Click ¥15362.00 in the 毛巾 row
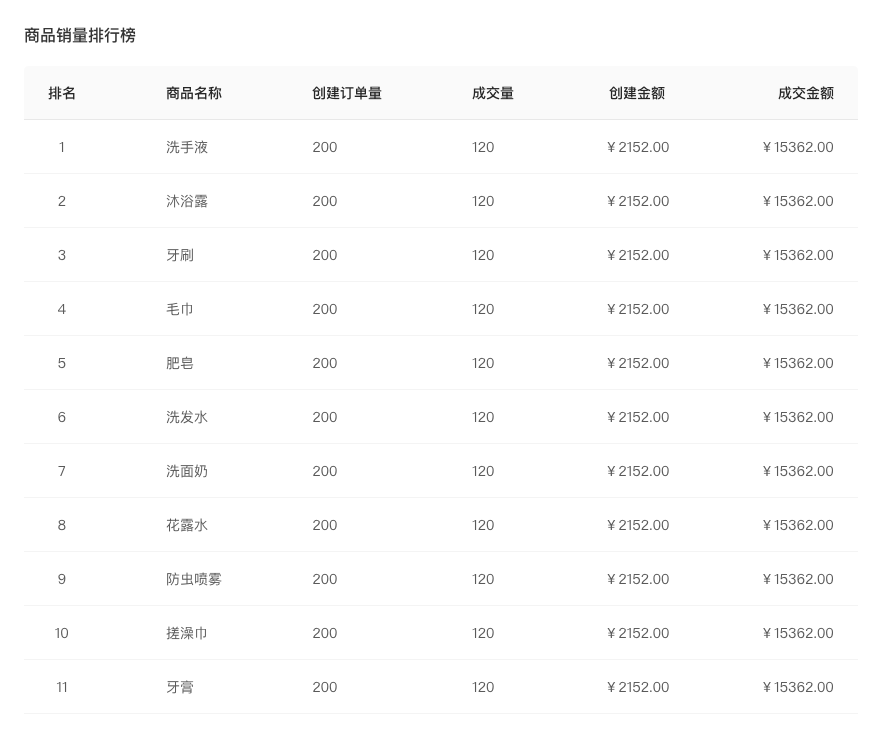Viewport: 882px width, 747px height. click(798, 309)
